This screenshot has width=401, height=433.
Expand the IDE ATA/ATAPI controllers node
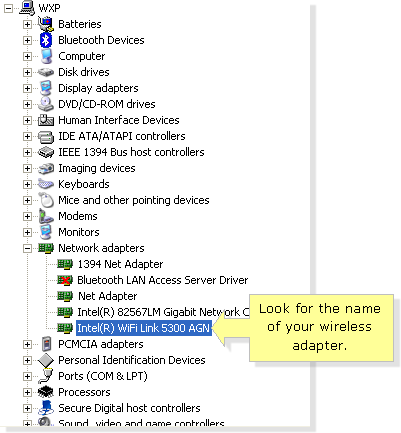(x=27, y=136)
